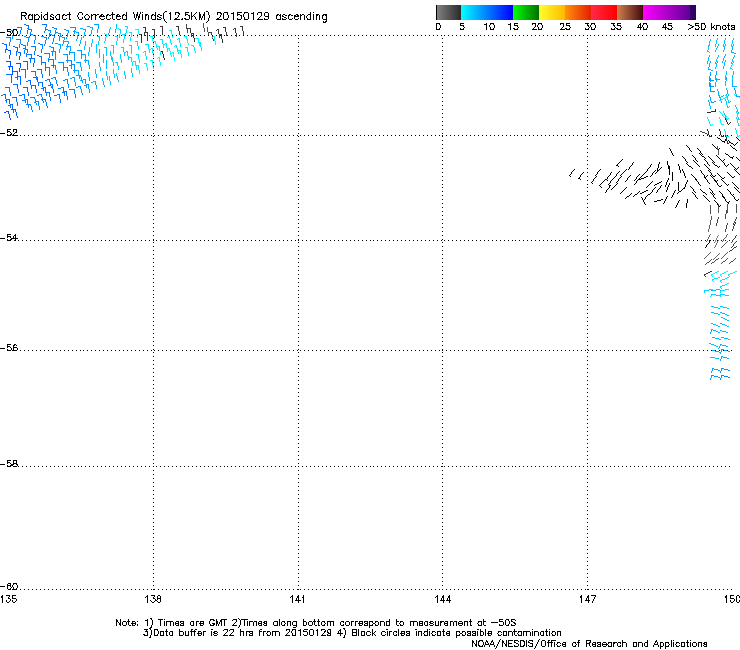Click the note line 'Times are GMT'
Screen dimensions: 740x650
click(193, 623)
